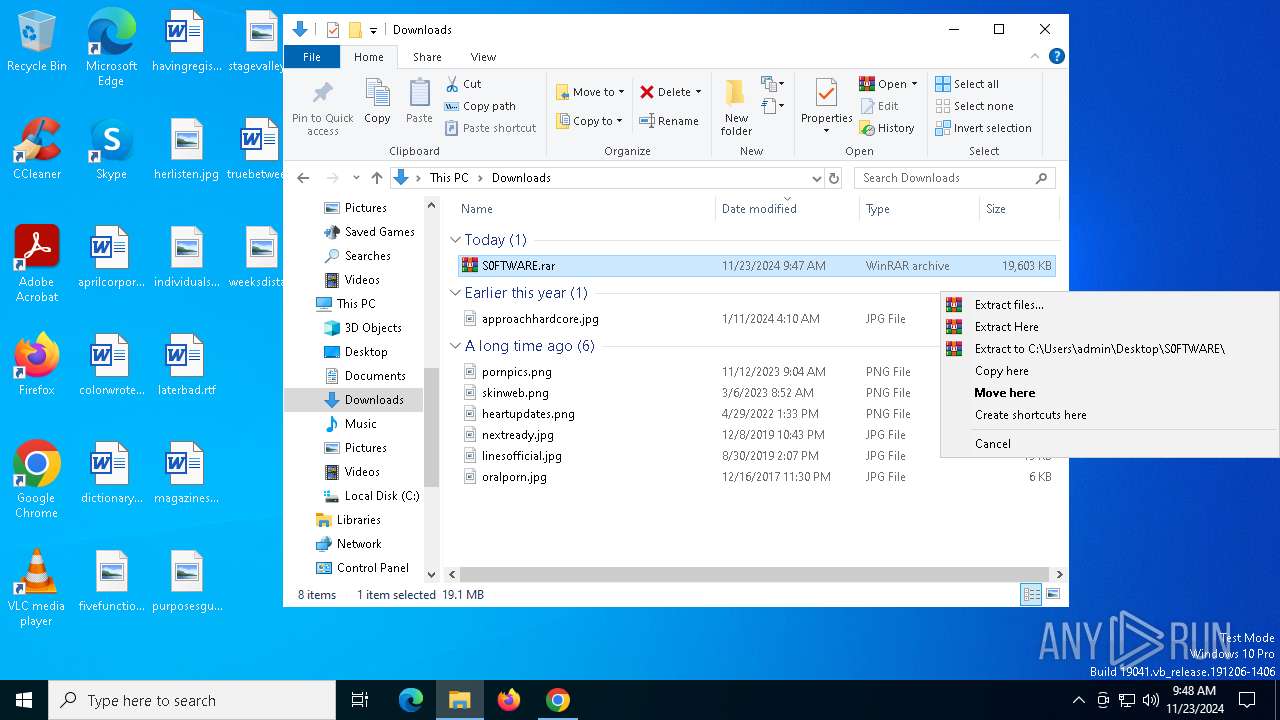Open Explorer help icon
Image resolution: width=1280 pixels, height=720 pixels.
pyautogui.click(x=1056, y=57)
